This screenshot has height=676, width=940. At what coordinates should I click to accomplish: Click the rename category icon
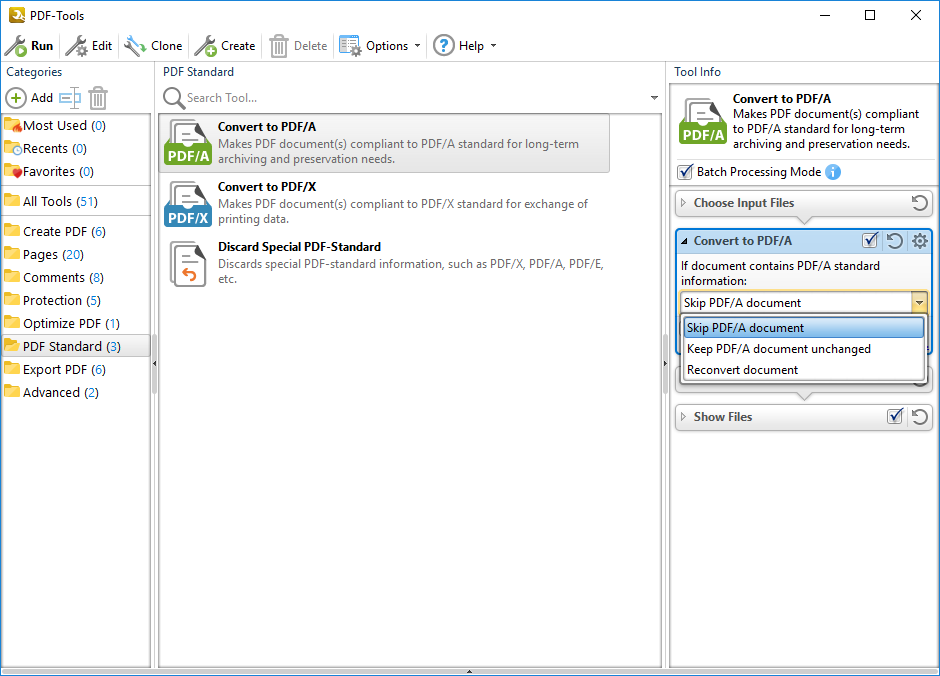point(69,98)
